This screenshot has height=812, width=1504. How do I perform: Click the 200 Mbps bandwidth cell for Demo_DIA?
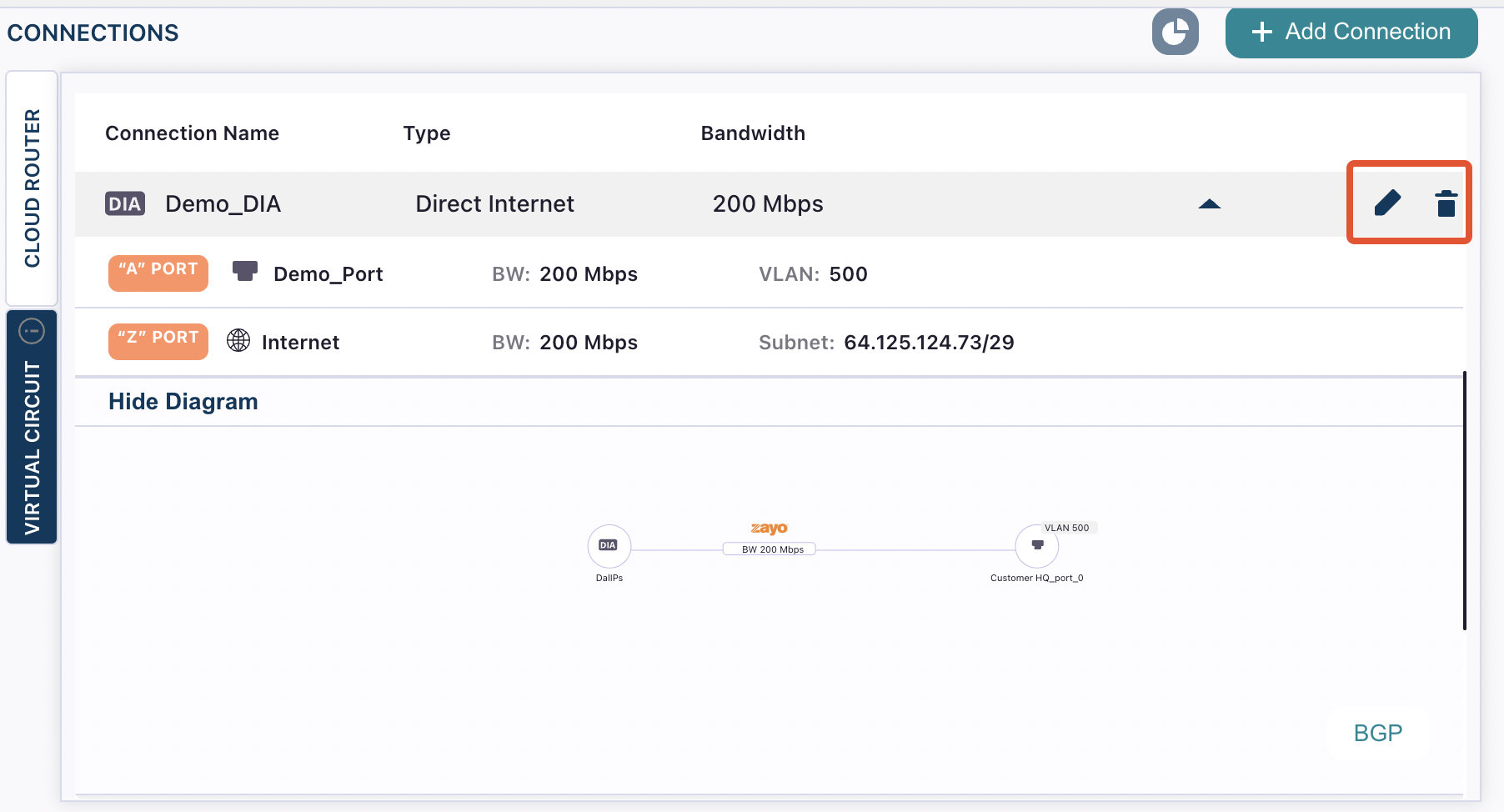point(768,204)
